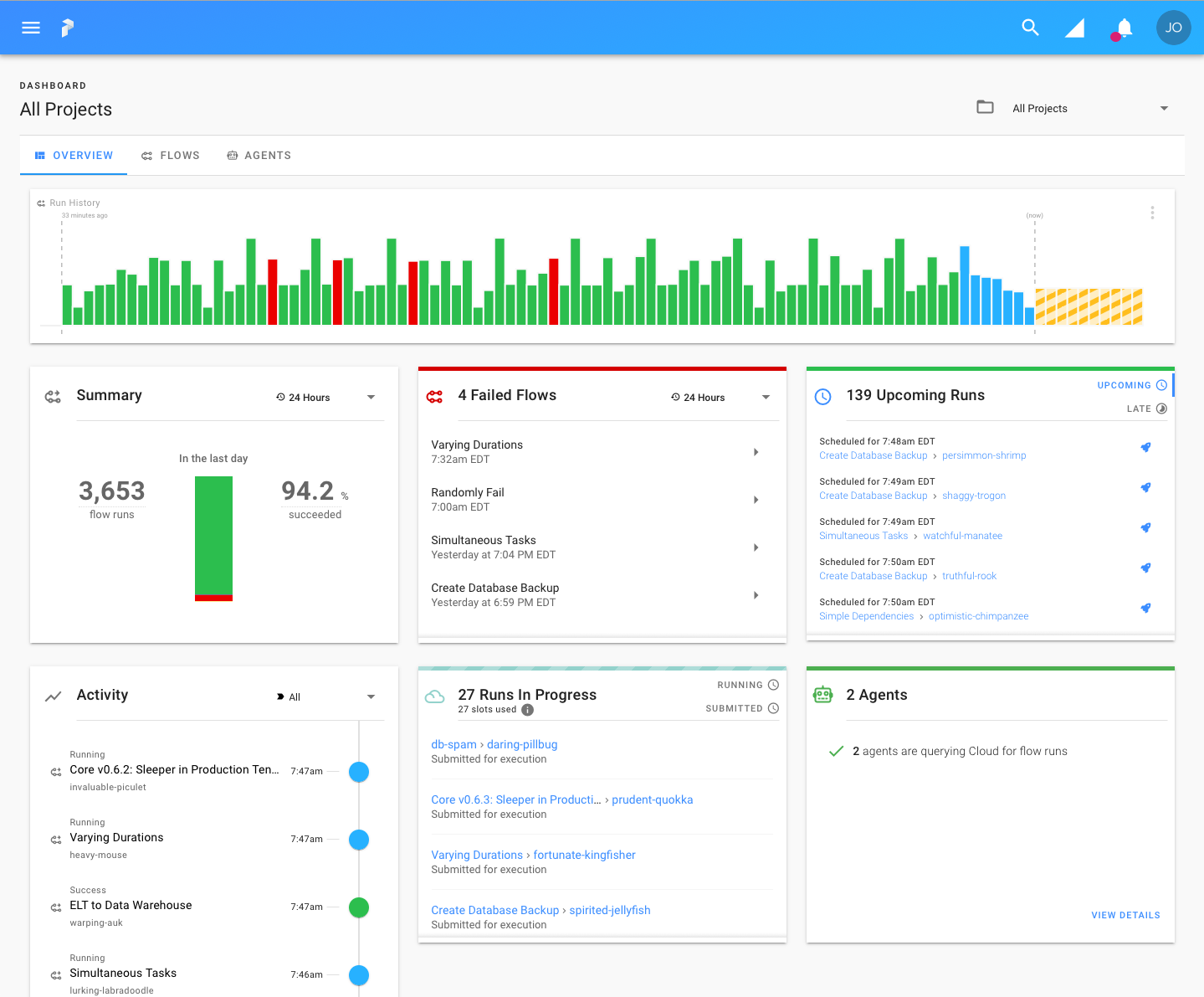
Task: Open the fortunate-kingfisher run link
Action: tap(584, 855)
